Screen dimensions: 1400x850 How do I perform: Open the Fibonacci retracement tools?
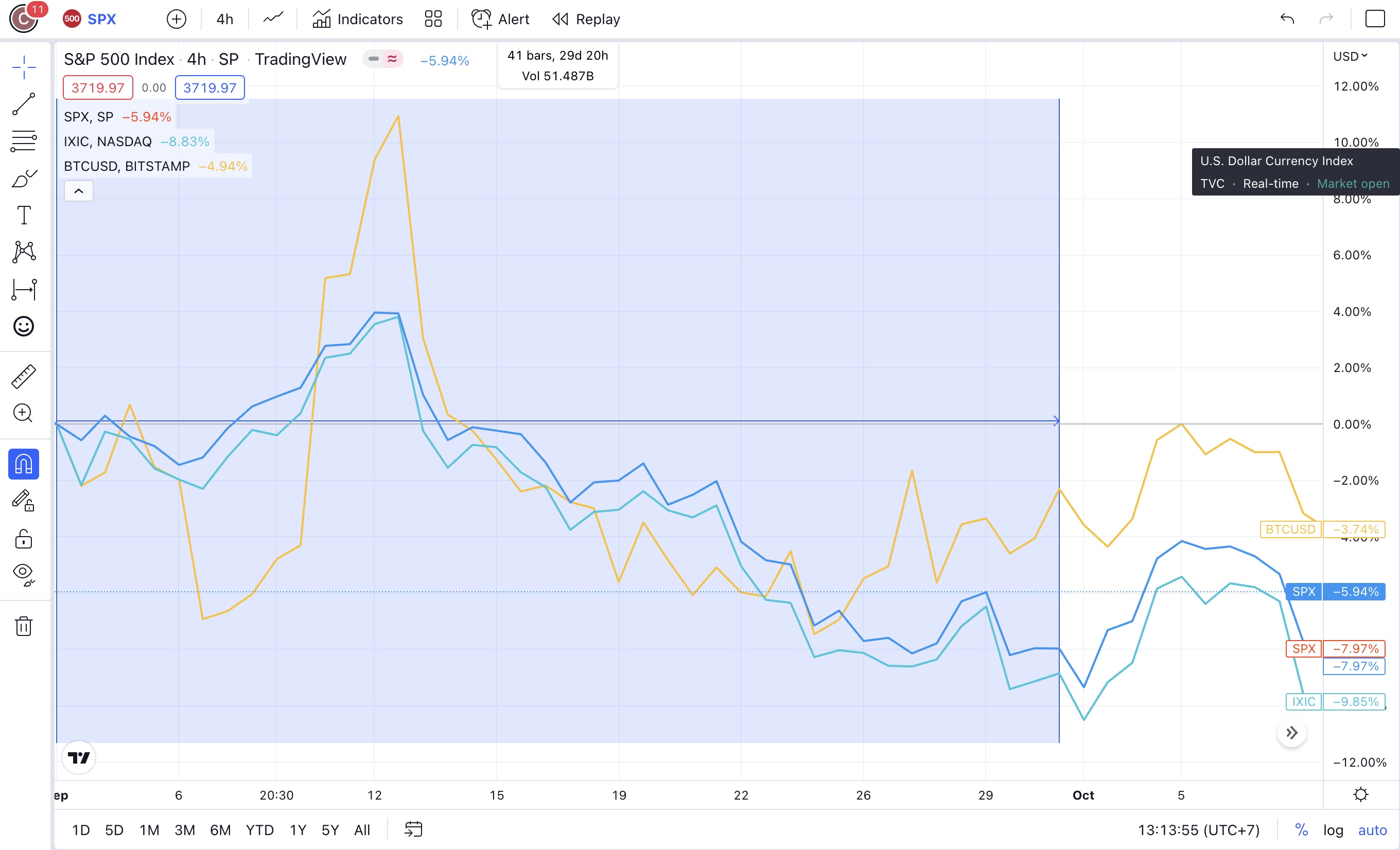(x=24, y=141)
